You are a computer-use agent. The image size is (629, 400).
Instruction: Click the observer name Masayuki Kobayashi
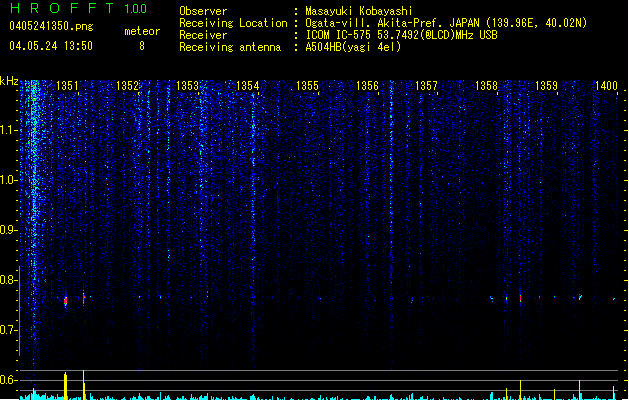(359, 11)
